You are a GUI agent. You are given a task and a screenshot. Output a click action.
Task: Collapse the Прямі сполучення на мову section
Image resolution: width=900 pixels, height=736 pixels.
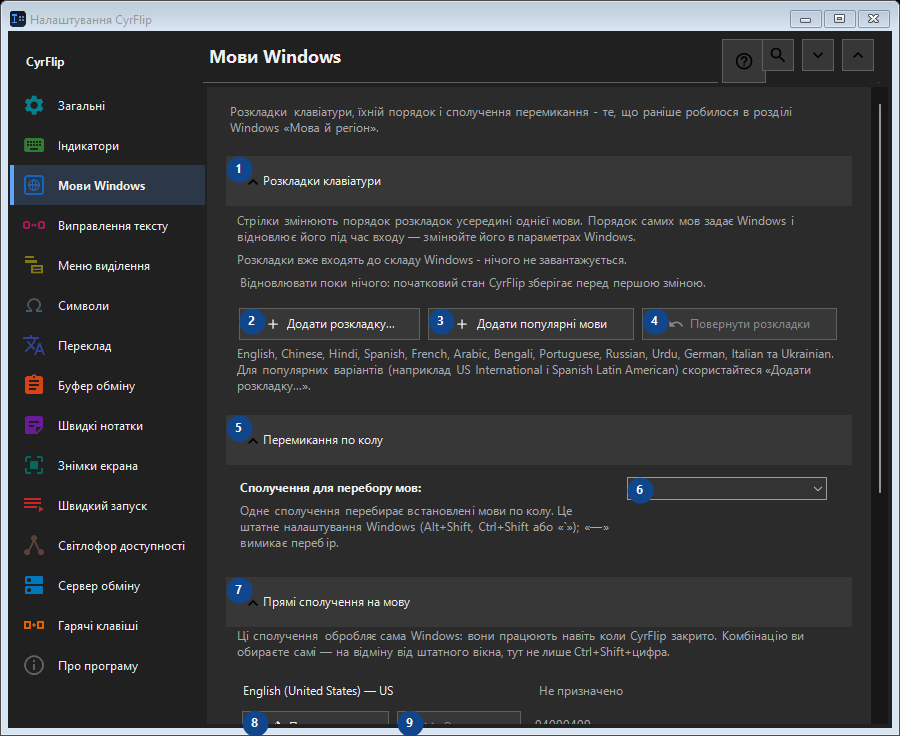point(539,602)
